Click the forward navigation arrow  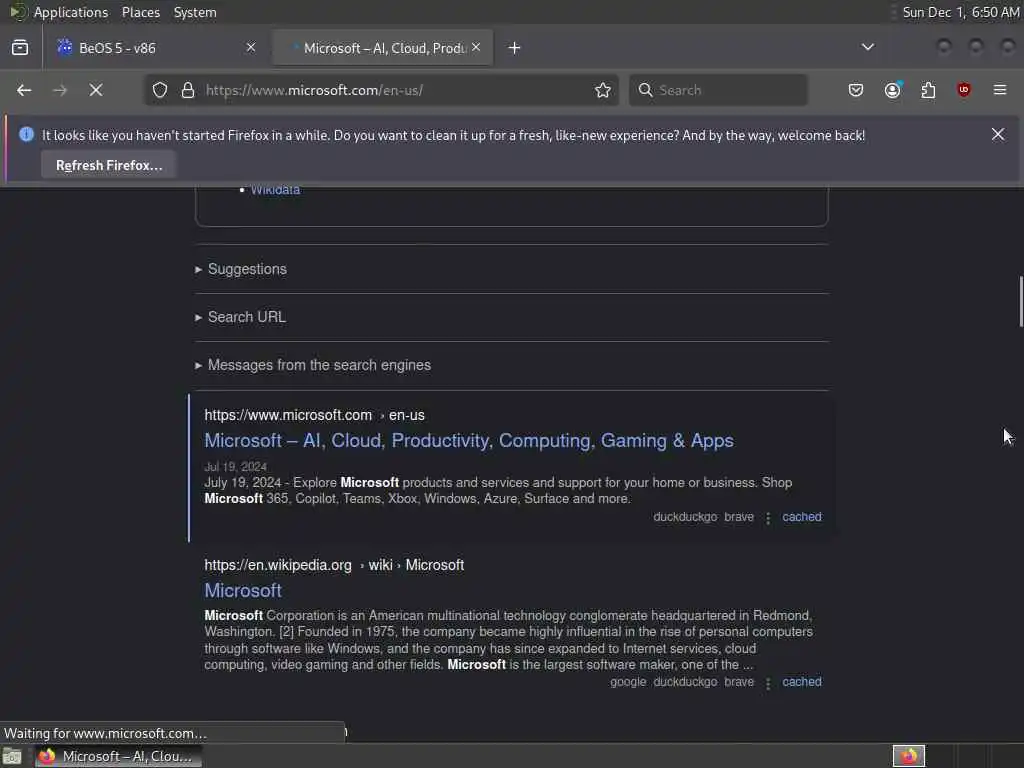(x=60, y=90)
